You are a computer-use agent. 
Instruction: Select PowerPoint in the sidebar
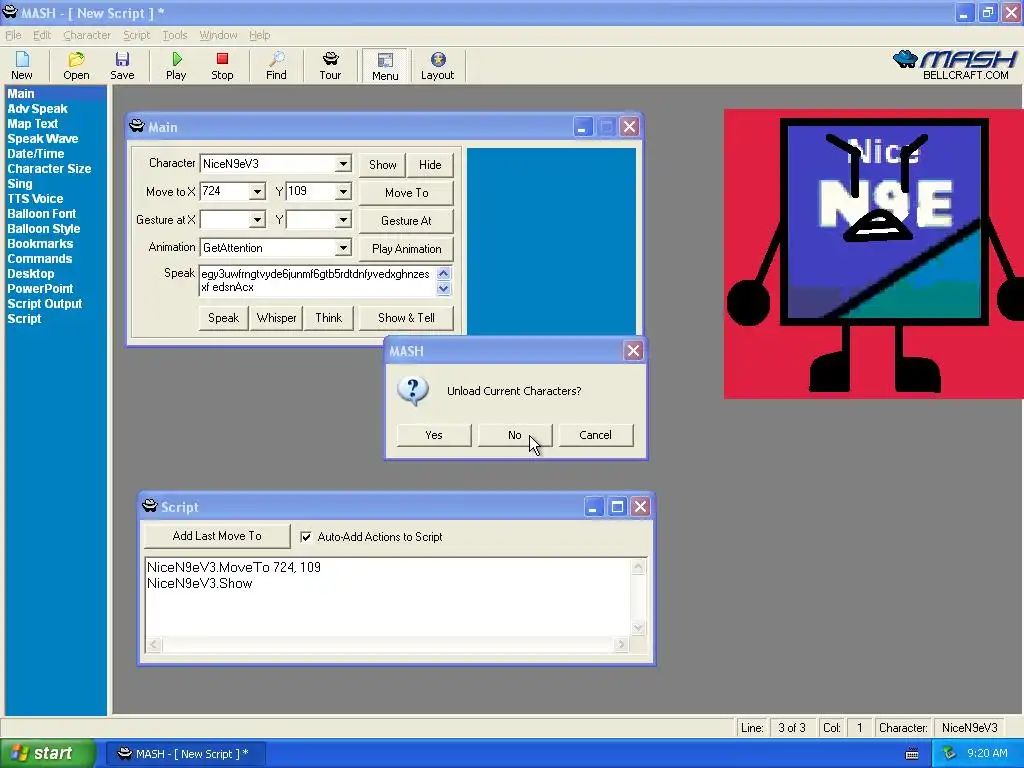click(40, 289)
